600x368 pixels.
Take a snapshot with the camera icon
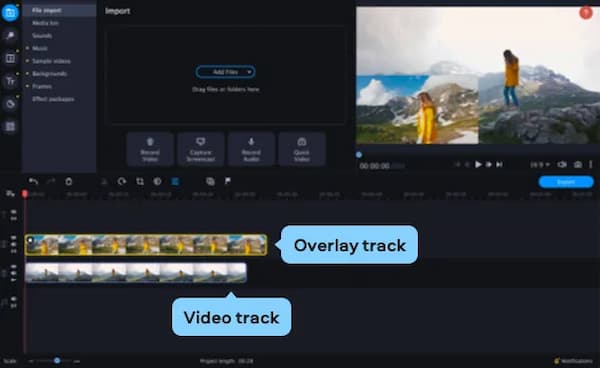577,164
